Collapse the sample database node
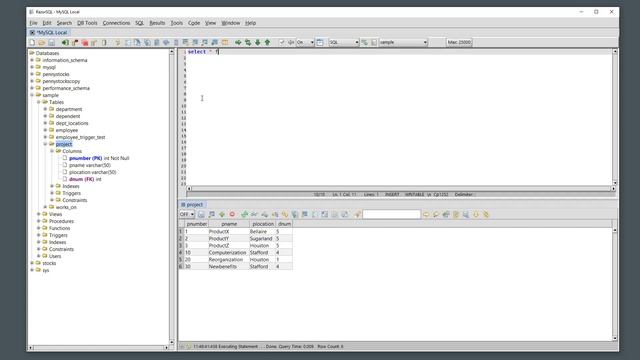This screenshot has width=640, height=360. (32, 95)
